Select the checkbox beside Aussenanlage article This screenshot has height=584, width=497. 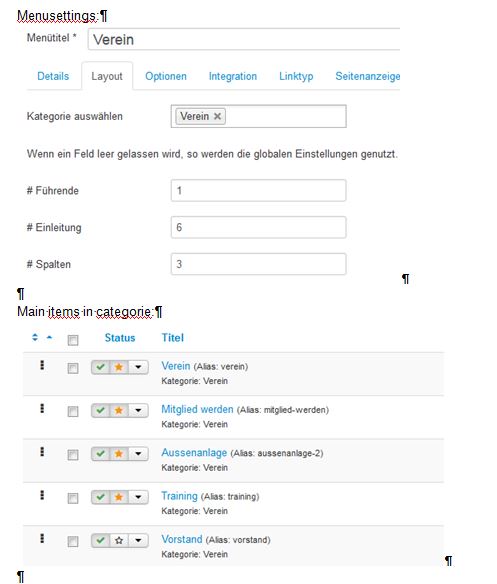(x=73, y=455)
